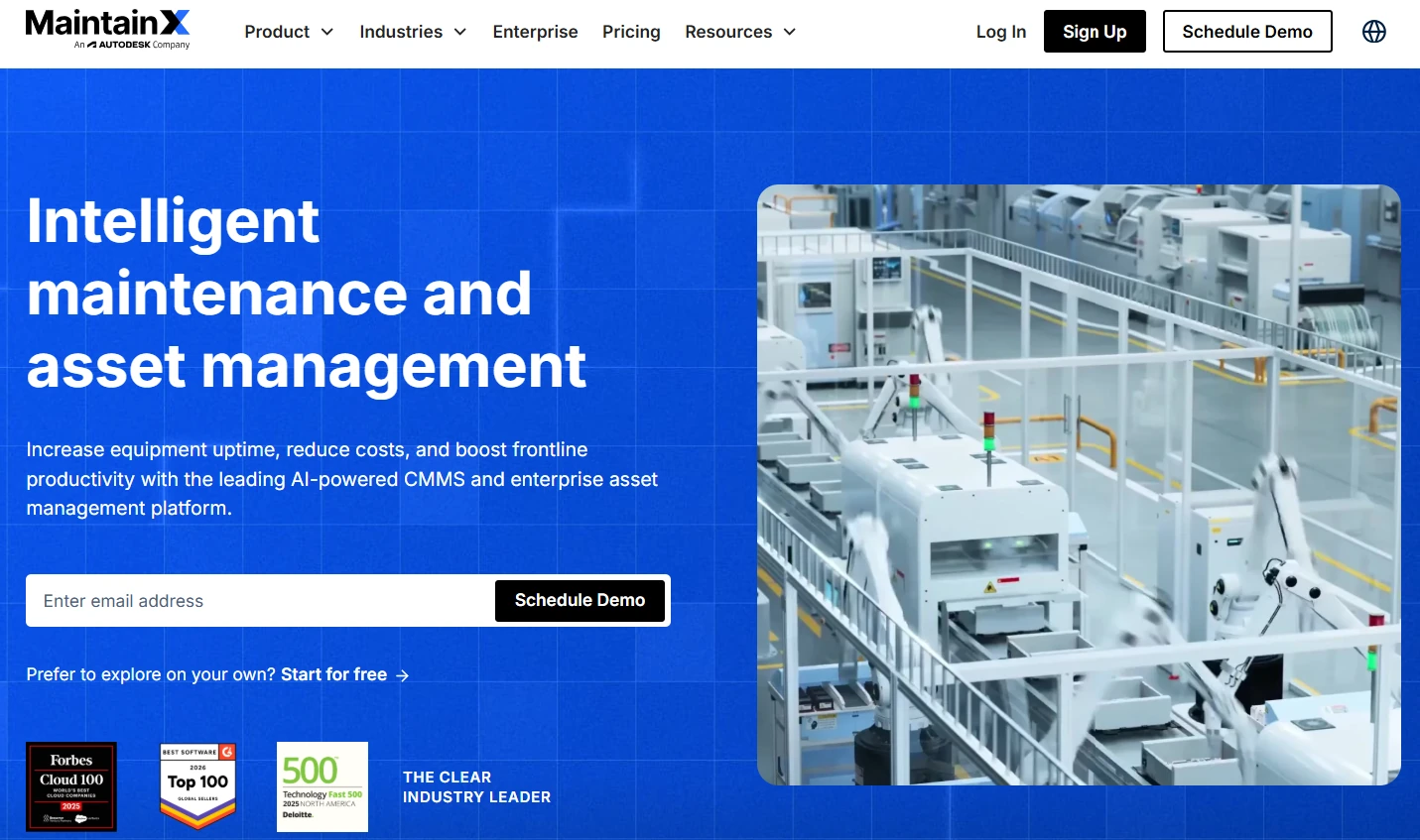
Task: Expand the Resources dropdown chevron
Action: point(789,32)
